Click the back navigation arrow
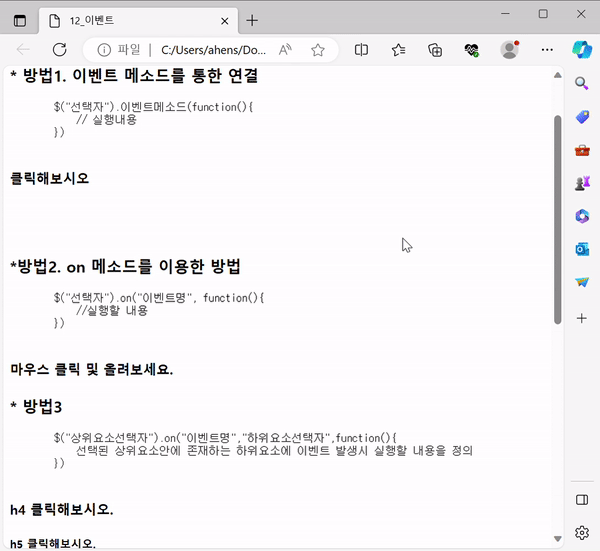The height and width of the screenshot is (551, 600). tap(23, 50)
